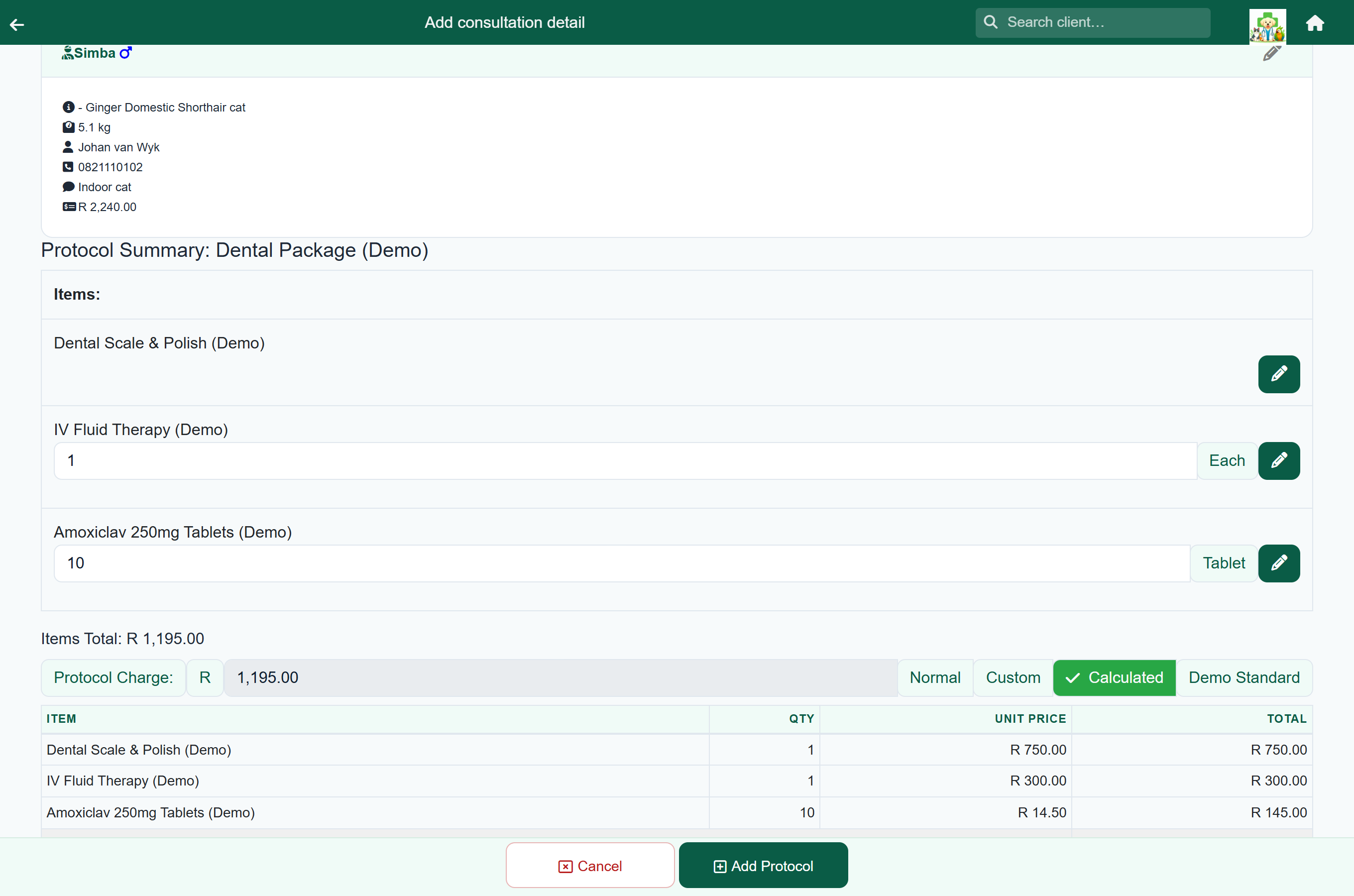Click the Tablet unit label
The image size is (1354, 896).
pos(1224,563)
